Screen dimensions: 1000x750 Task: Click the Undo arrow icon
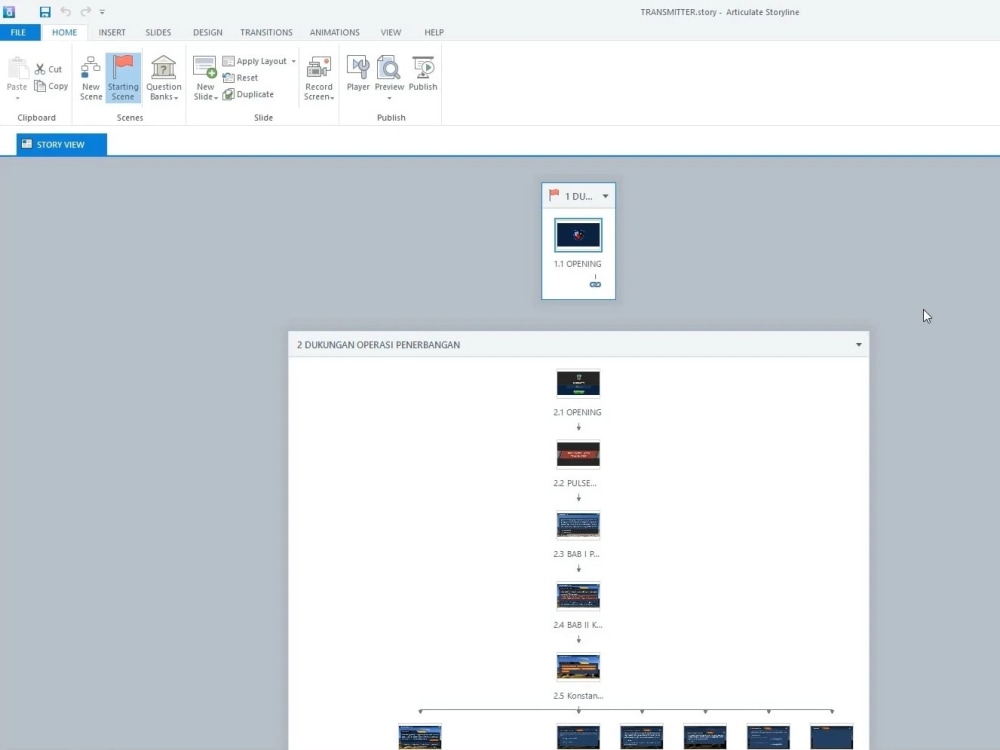66,11
